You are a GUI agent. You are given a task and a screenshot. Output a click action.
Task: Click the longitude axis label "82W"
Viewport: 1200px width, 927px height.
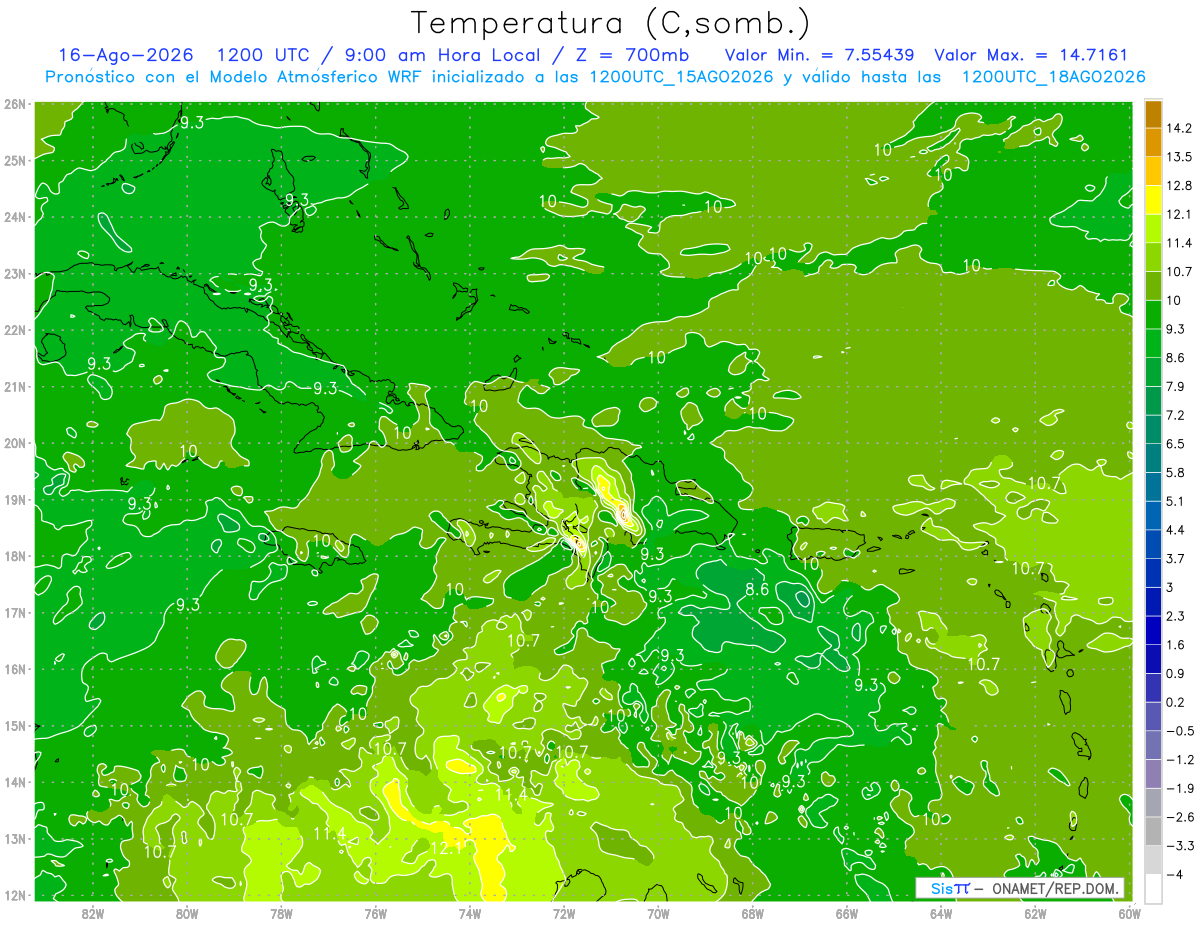coord(93,913)
